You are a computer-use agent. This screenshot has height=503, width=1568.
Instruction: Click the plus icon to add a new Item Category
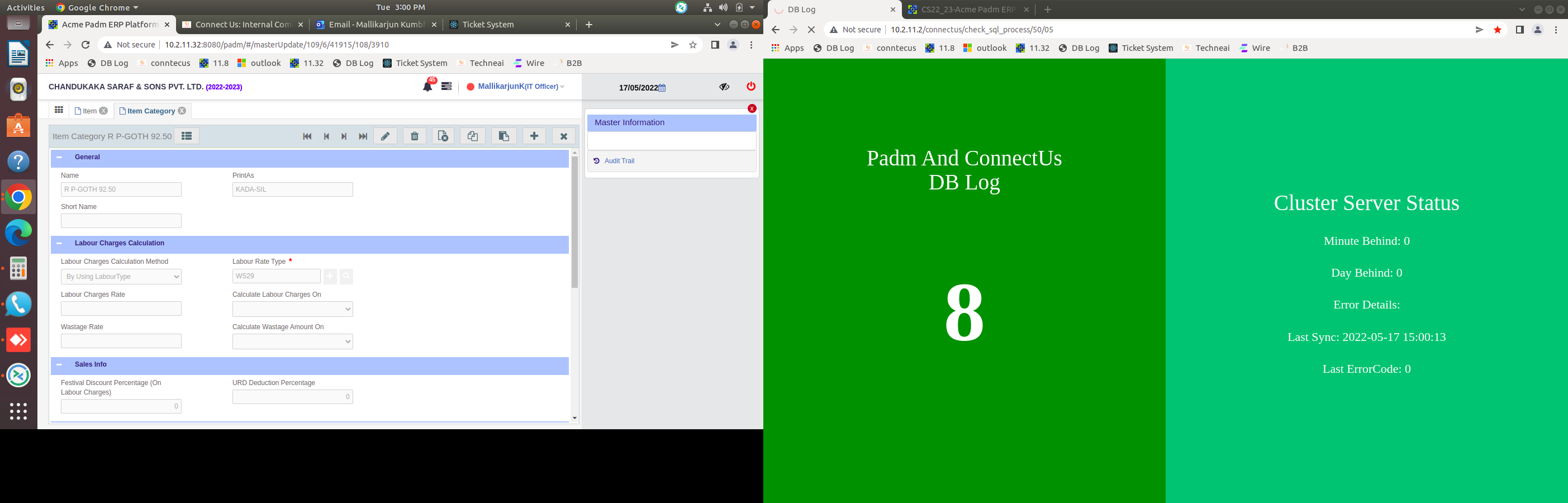pos(534,136)
